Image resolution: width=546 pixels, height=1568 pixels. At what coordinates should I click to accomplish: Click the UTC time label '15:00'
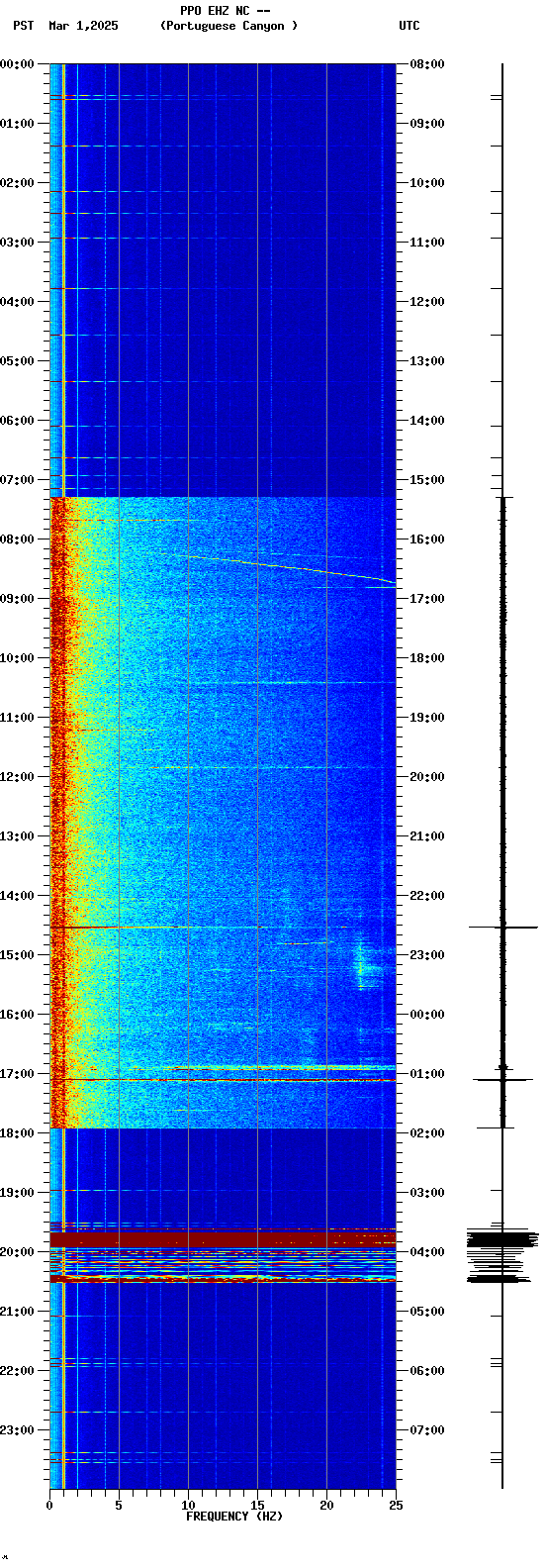[x=427, y=480]
